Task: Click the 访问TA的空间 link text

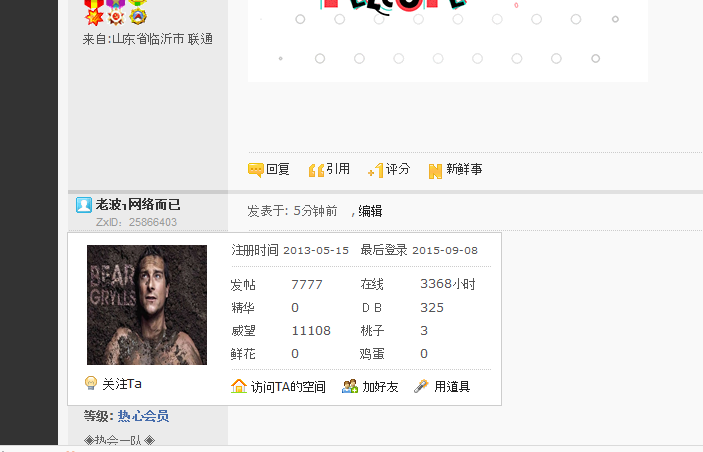Action: point(288,387)
